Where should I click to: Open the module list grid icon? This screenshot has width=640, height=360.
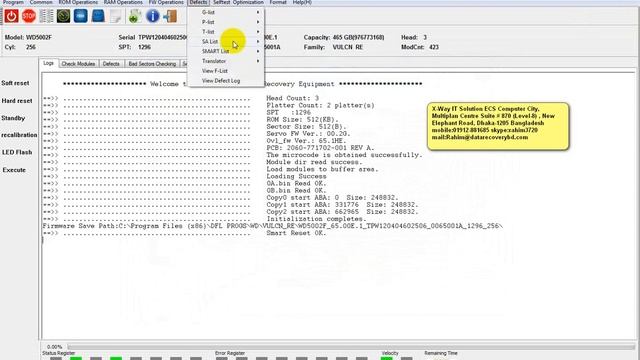point(46,16)
